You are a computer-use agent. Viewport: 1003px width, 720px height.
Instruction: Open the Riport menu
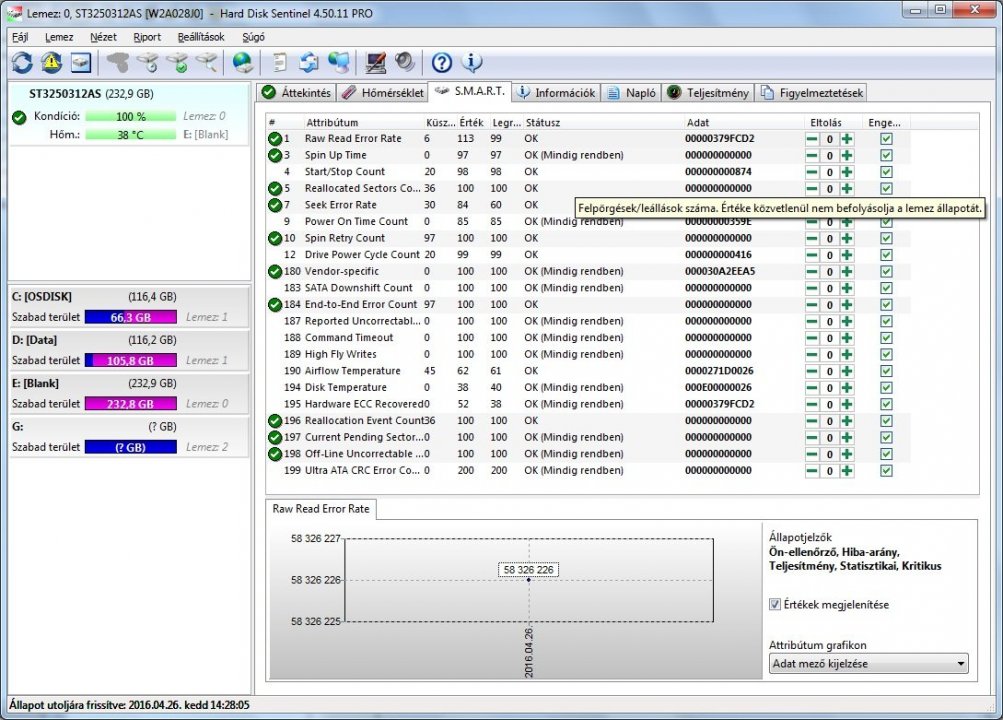(147, 37)
